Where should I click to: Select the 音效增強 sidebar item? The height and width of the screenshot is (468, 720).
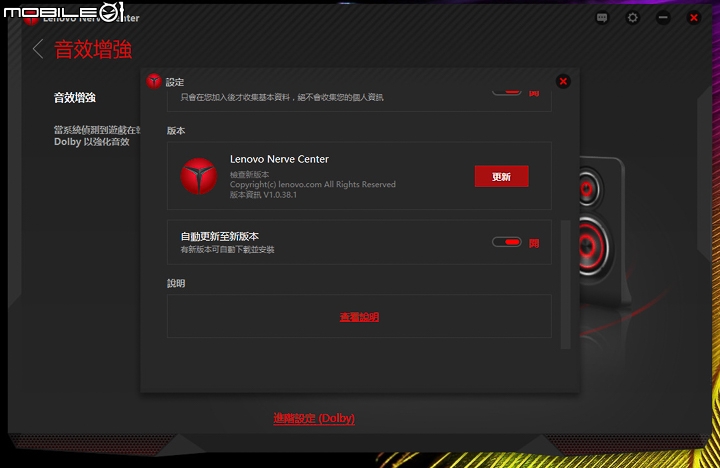75,98
